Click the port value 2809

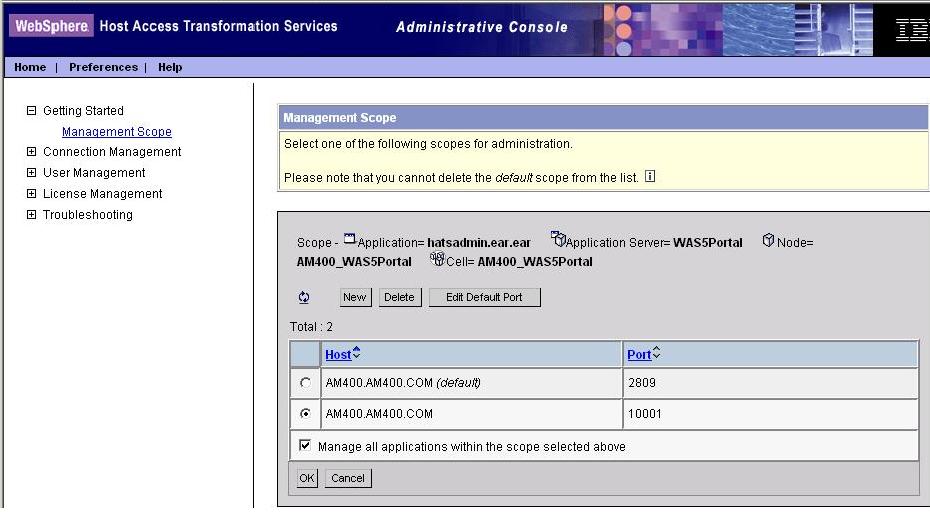(642, 383)
